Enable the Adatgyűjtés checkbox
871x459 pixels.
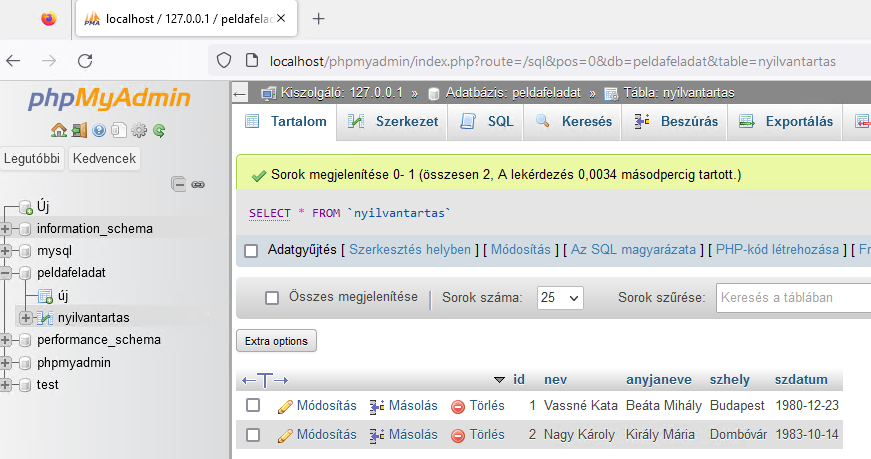(x=251, y=250)
